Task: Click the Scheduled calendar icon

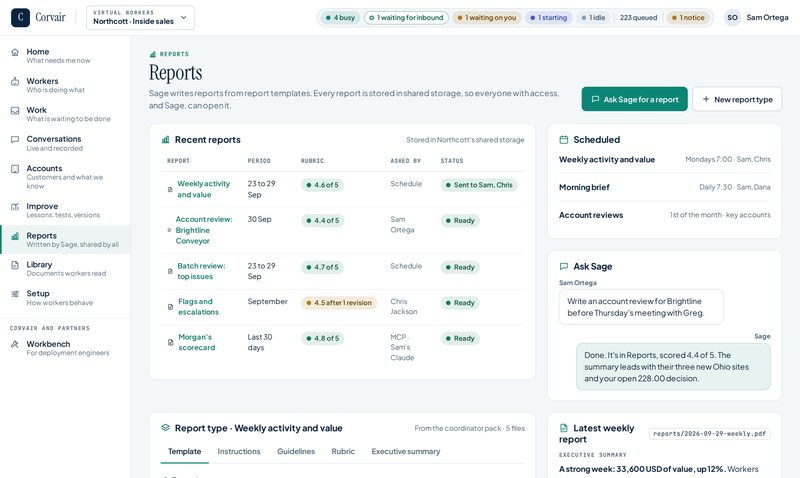Action: pyautogui.click(x=564, y=140)
